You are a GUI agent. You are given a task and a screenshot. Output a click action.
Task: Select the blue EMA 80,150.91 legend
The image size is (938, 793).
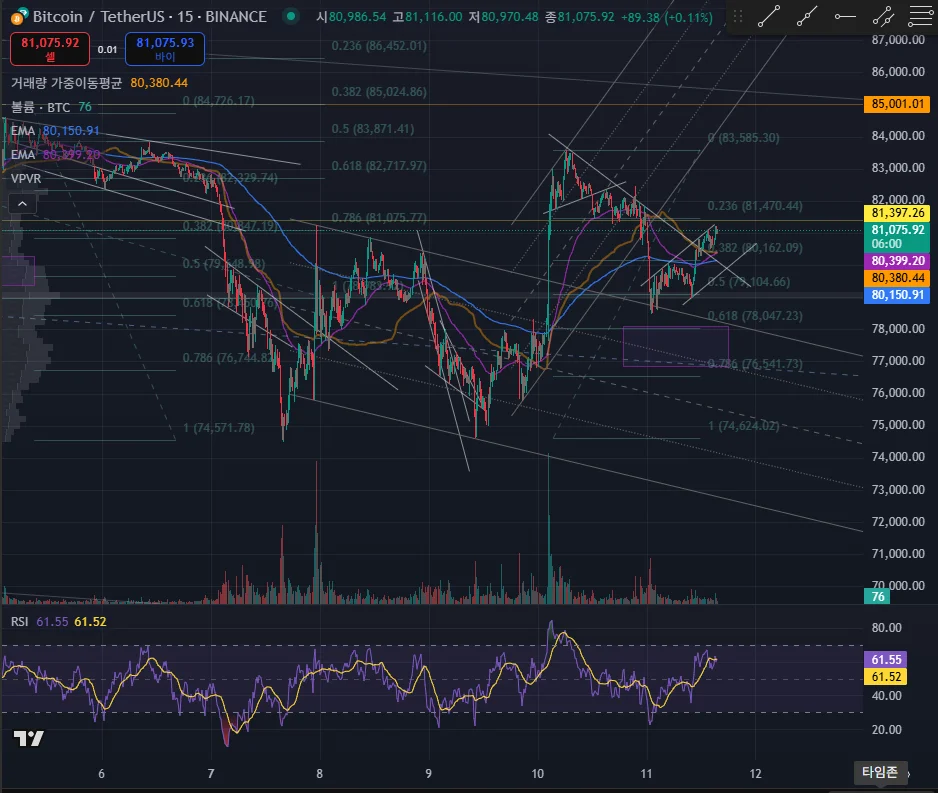pyautogui.click(x=55, y=130)
